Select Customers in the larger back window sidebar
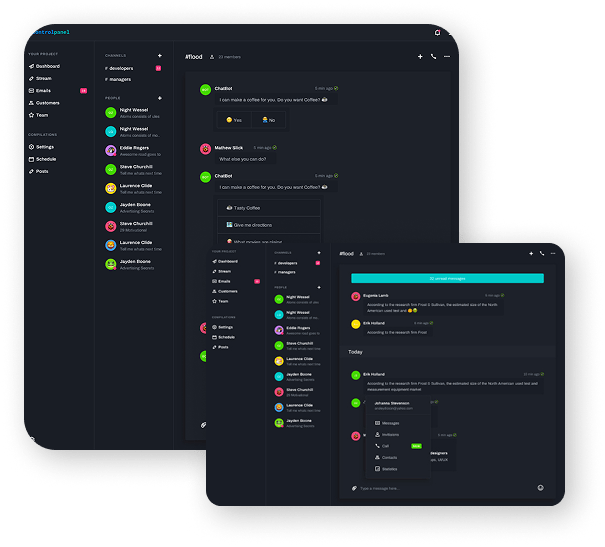The width and height of the screenshot is (605, 547). (x=48, y=103)
